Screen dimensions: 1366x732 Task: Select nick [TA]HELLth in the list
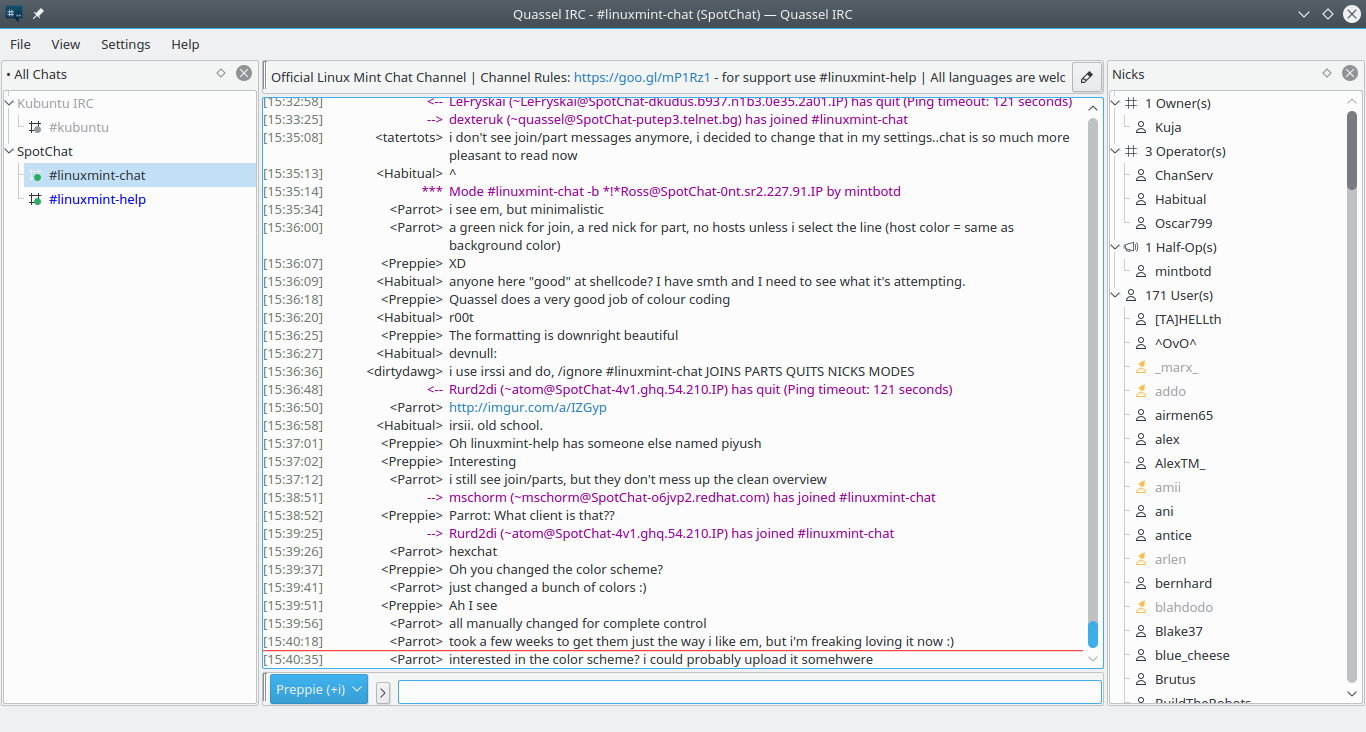point(1188,319)
